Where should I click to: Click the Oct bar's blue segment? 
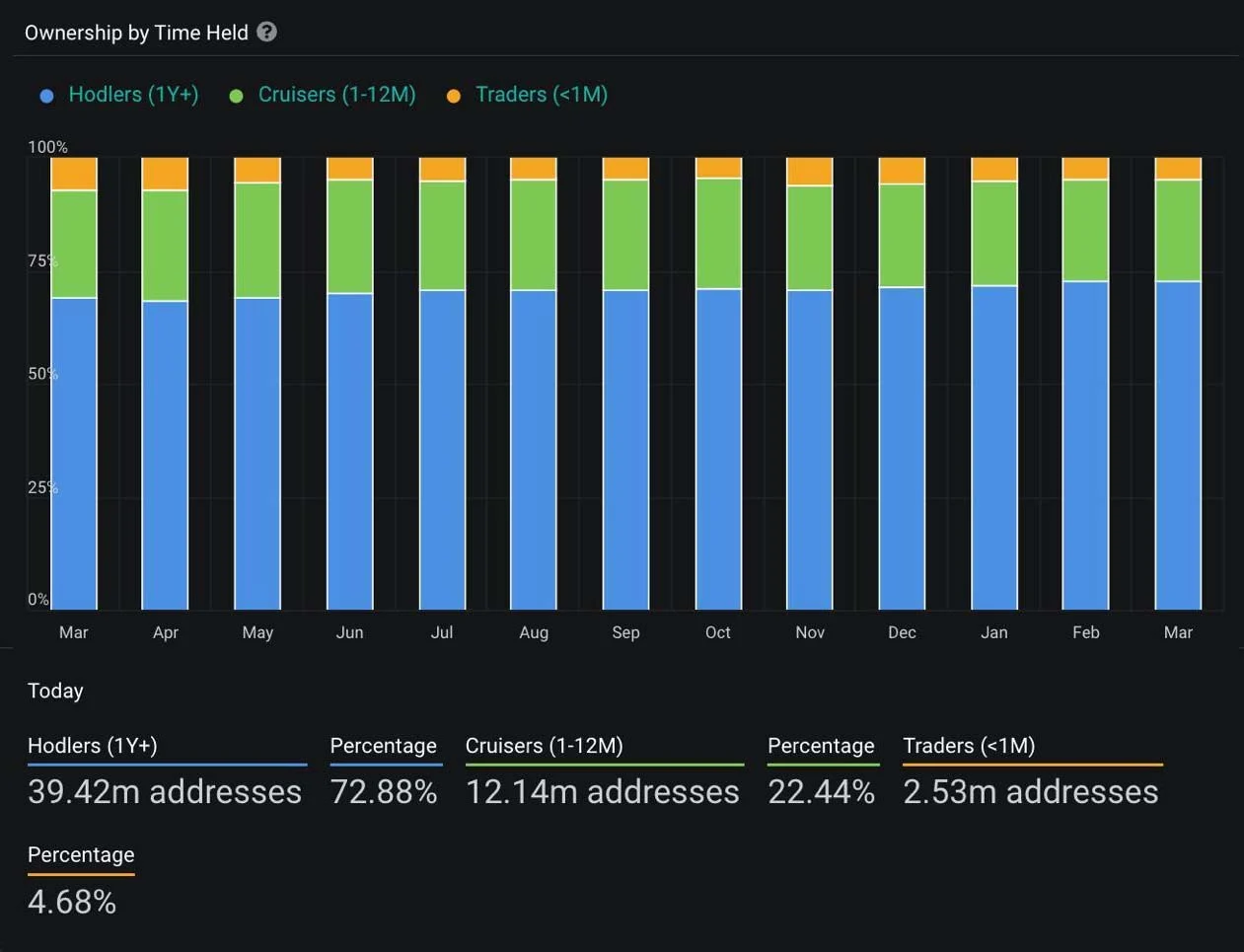click(x=718, y=449)
